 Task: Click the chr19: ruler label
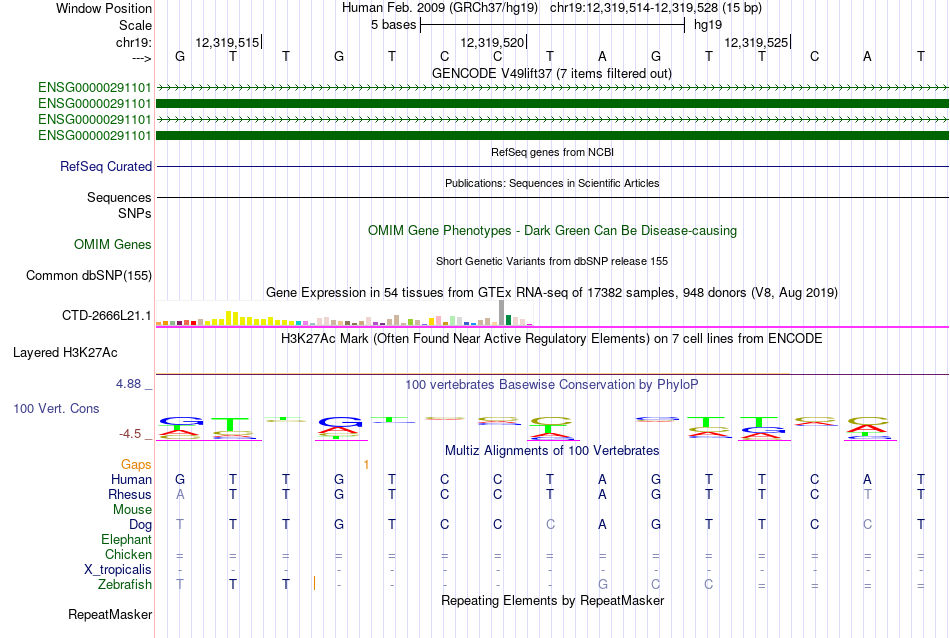coord(133,42)
